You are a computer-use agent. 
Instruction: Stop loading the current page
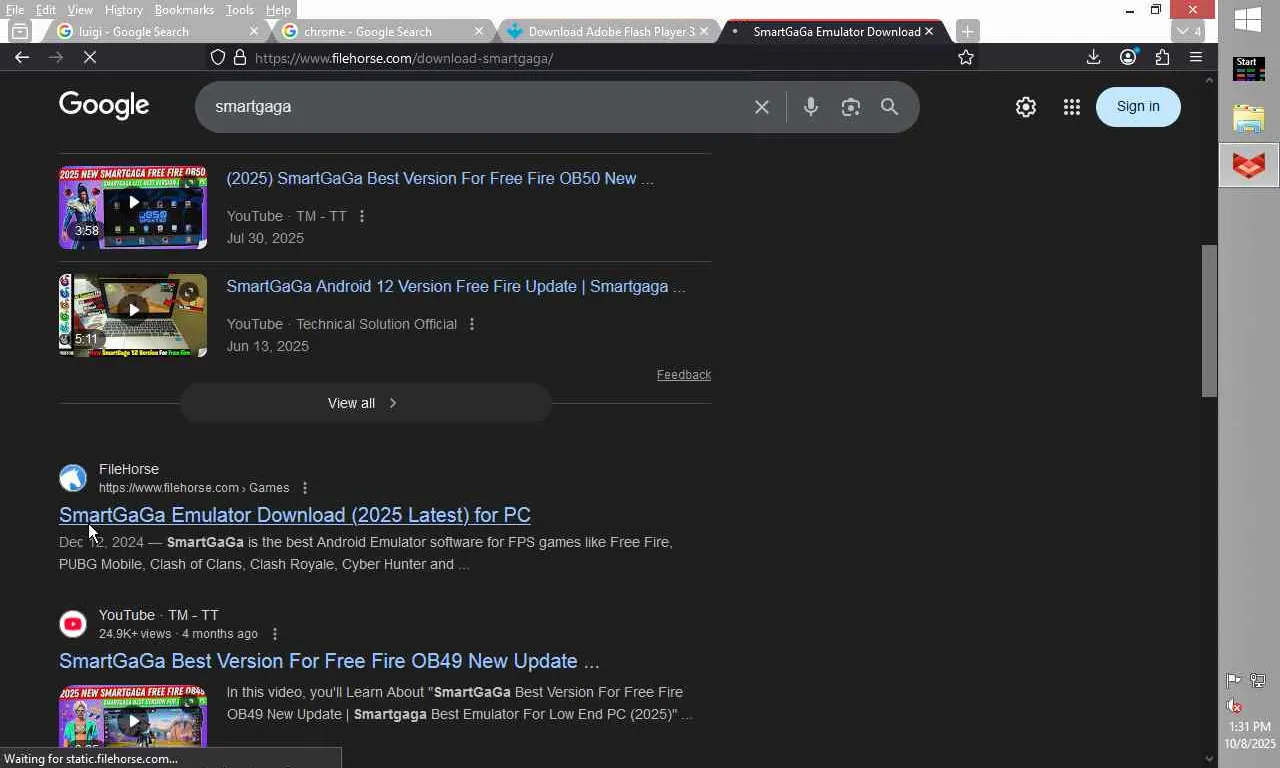point(90,58)
